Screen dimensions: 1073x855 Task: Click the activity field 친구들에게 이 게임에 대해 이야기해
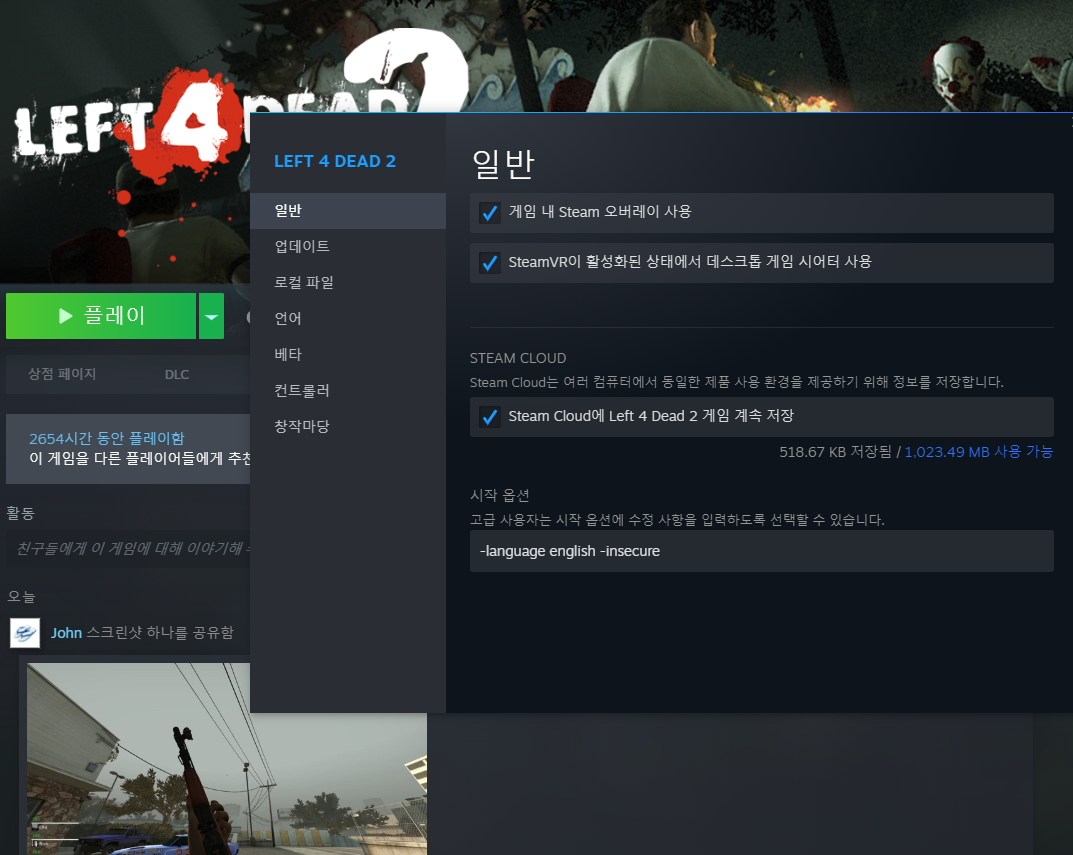coord(128,548)
